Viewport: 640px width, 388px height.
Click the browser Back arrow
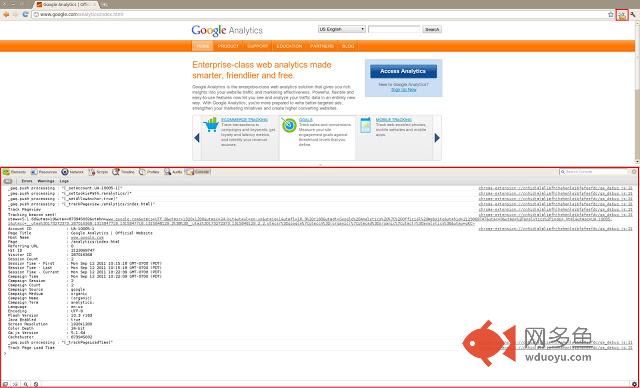[x=6, y=14]
